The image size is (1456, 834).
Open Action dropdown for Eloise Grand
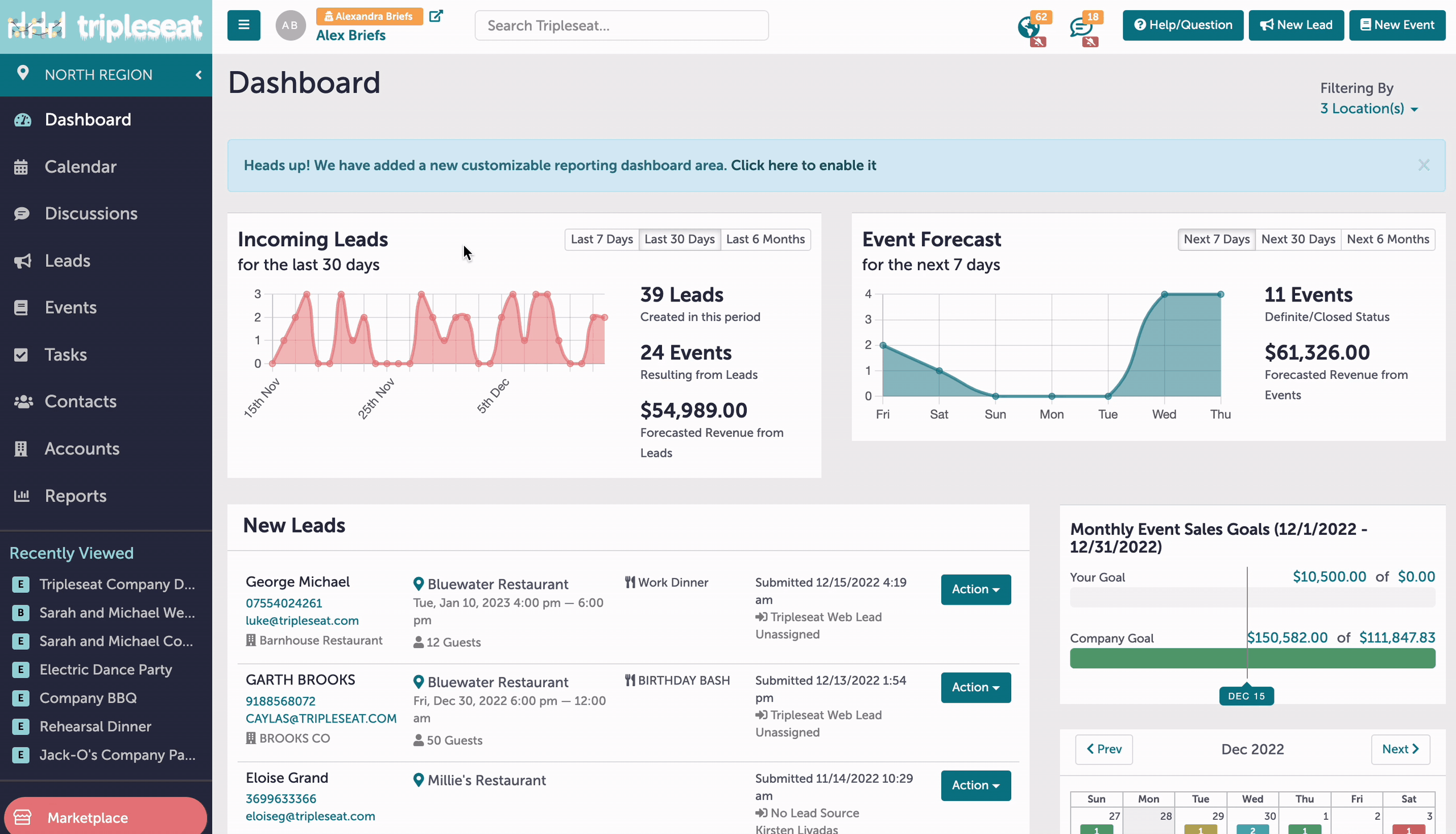coord(975,785)
